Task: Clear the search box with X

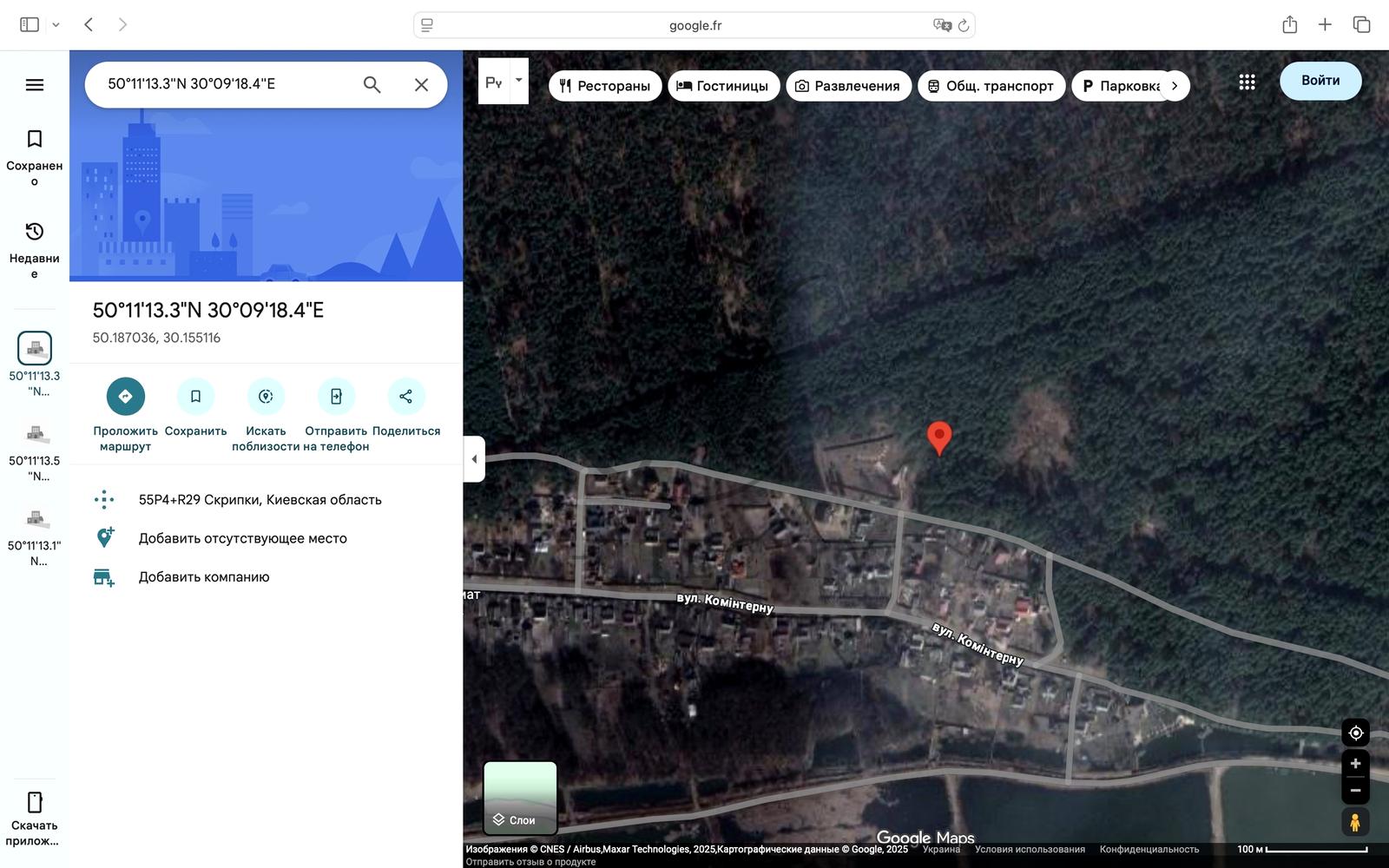Action: [x=421, y=84]
